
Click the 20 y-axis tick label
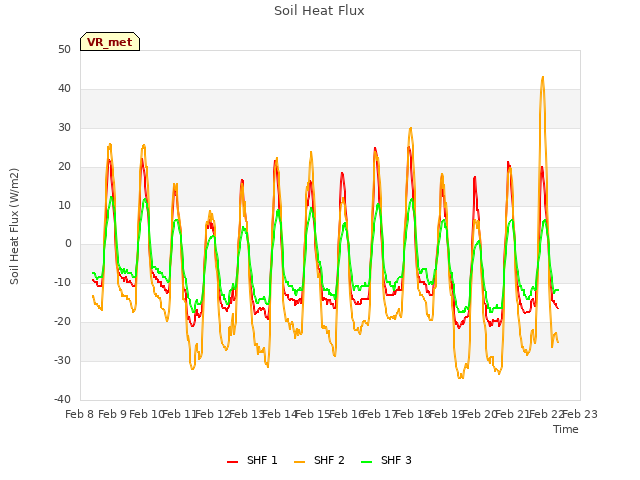pos(64,166)
